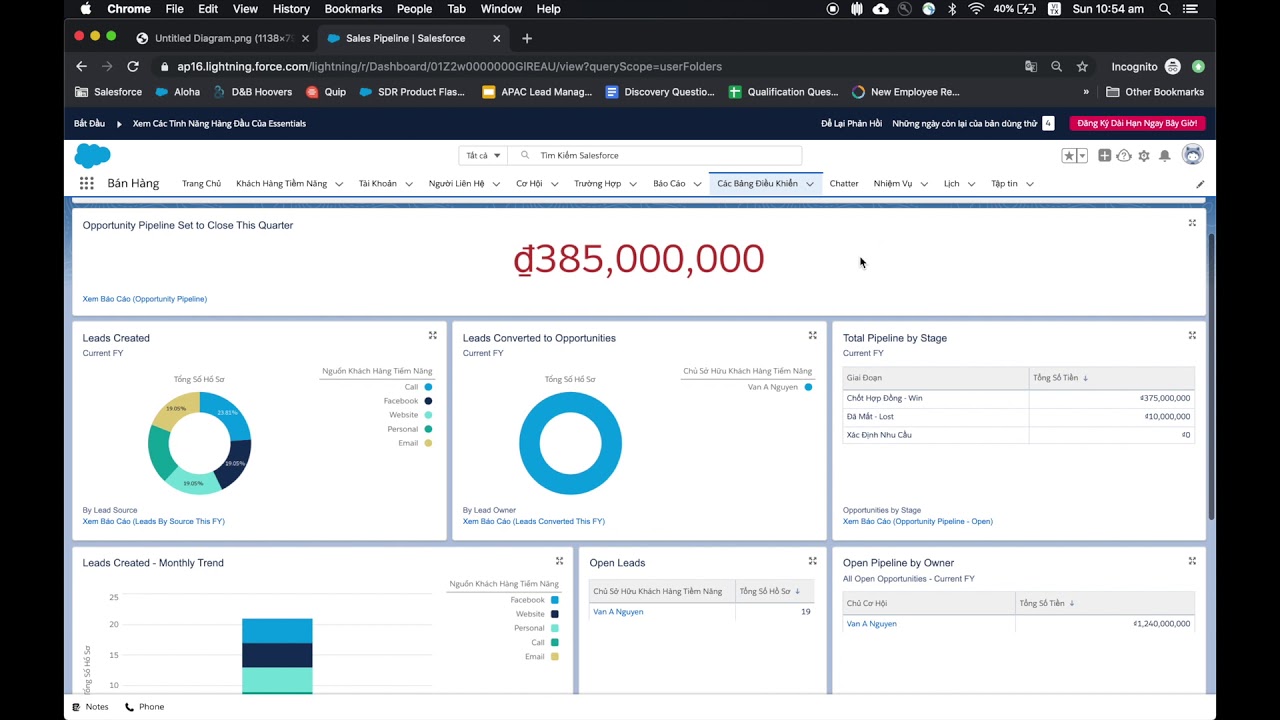Viewport: 1280px width, 720px height.
Task: Expand the Cơ Hội tab menu
Action: pos(554,184)
